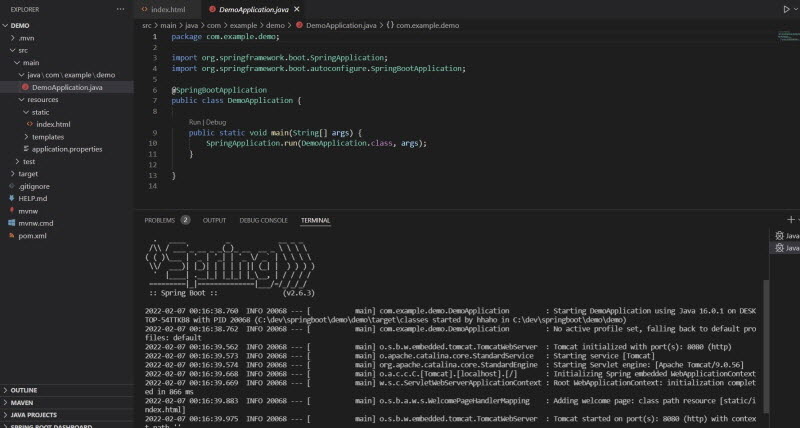Collapse the static folder
The image size is (800, 428).
click(66, 112)
